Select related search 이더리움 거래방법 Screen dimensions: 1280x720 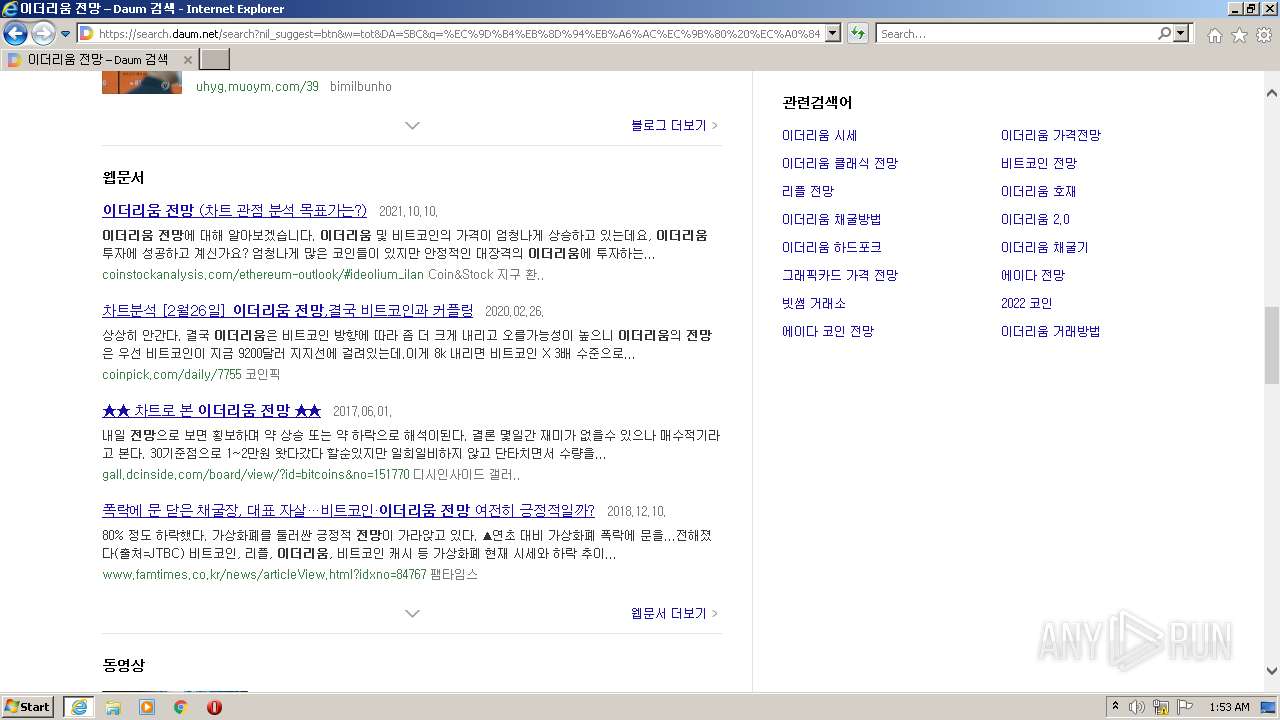[x=1050, y=331]
